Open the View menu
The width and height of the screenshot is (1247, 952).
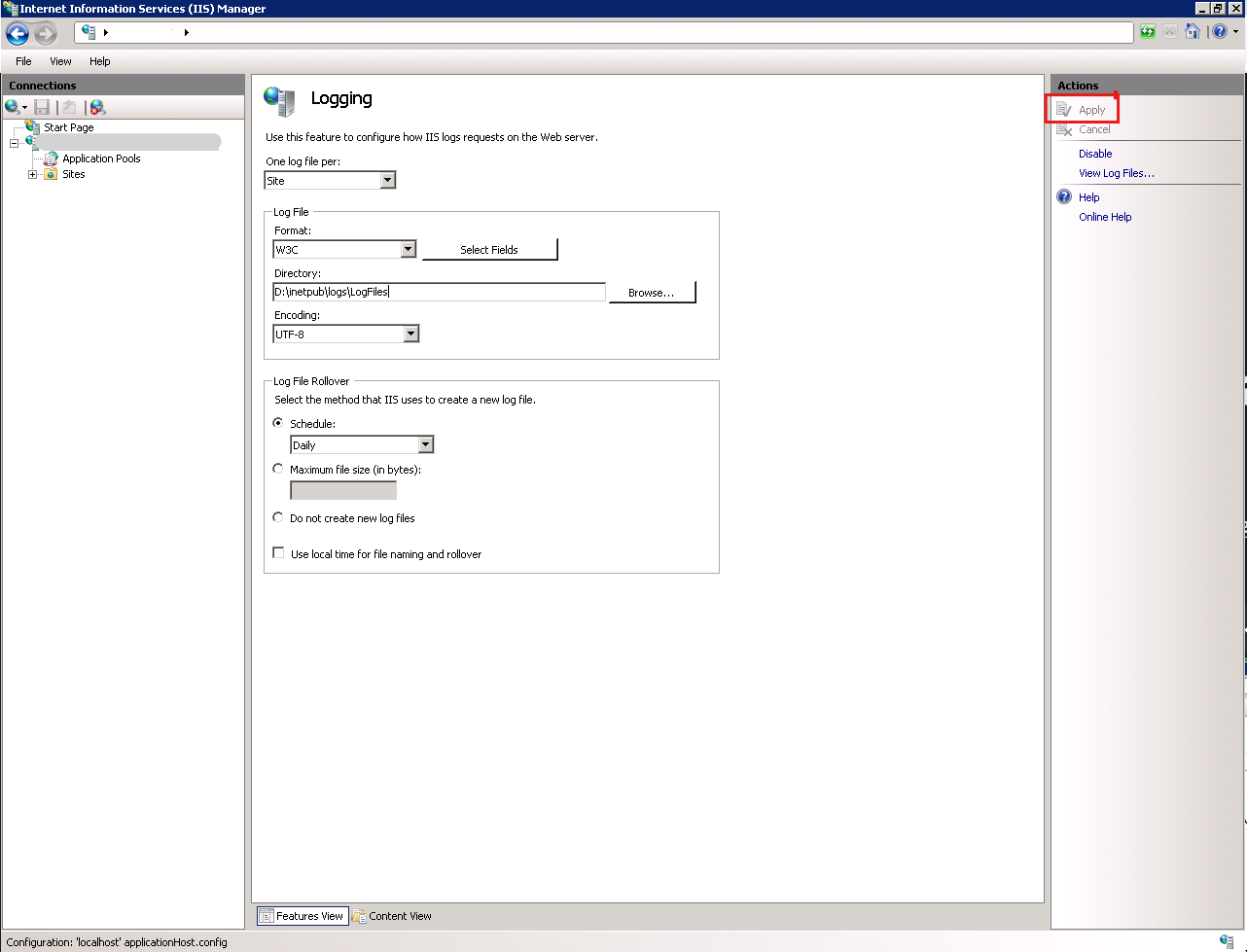tap(60, 61)
